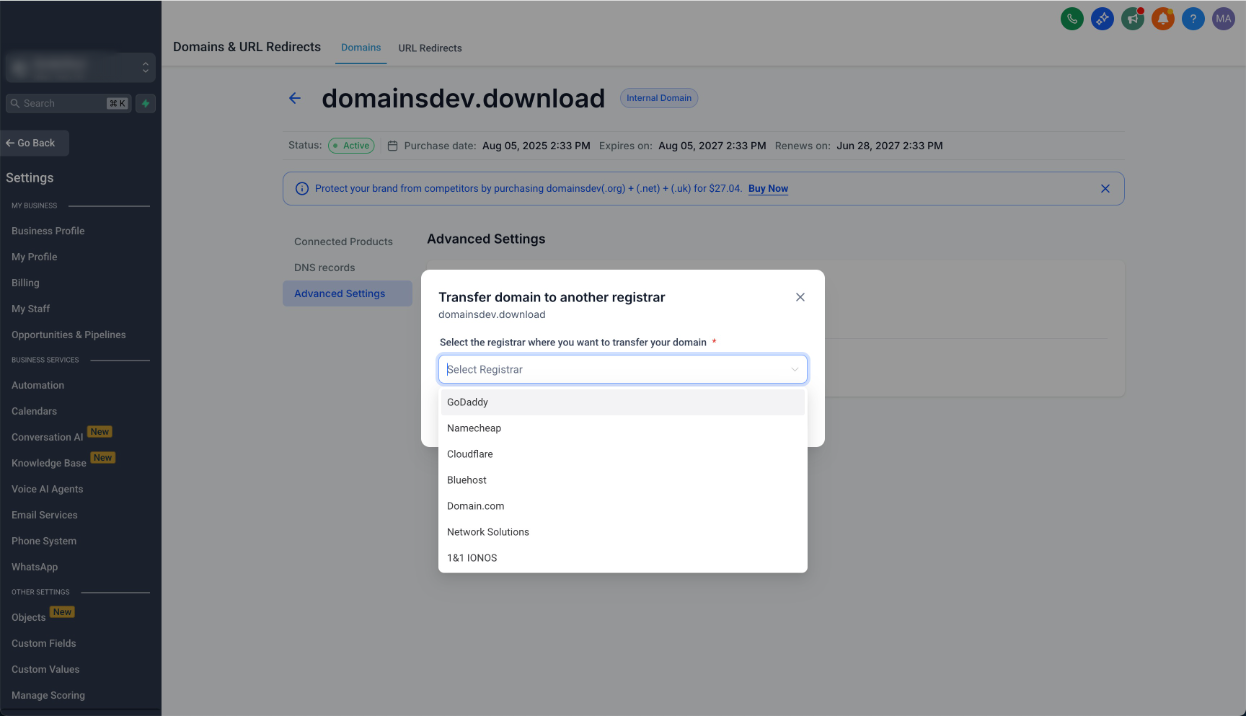The height and width of the screenshot is (716, 1246).
Task: Click the blue question mark help icon
Action: click(x=1192, y=18)
